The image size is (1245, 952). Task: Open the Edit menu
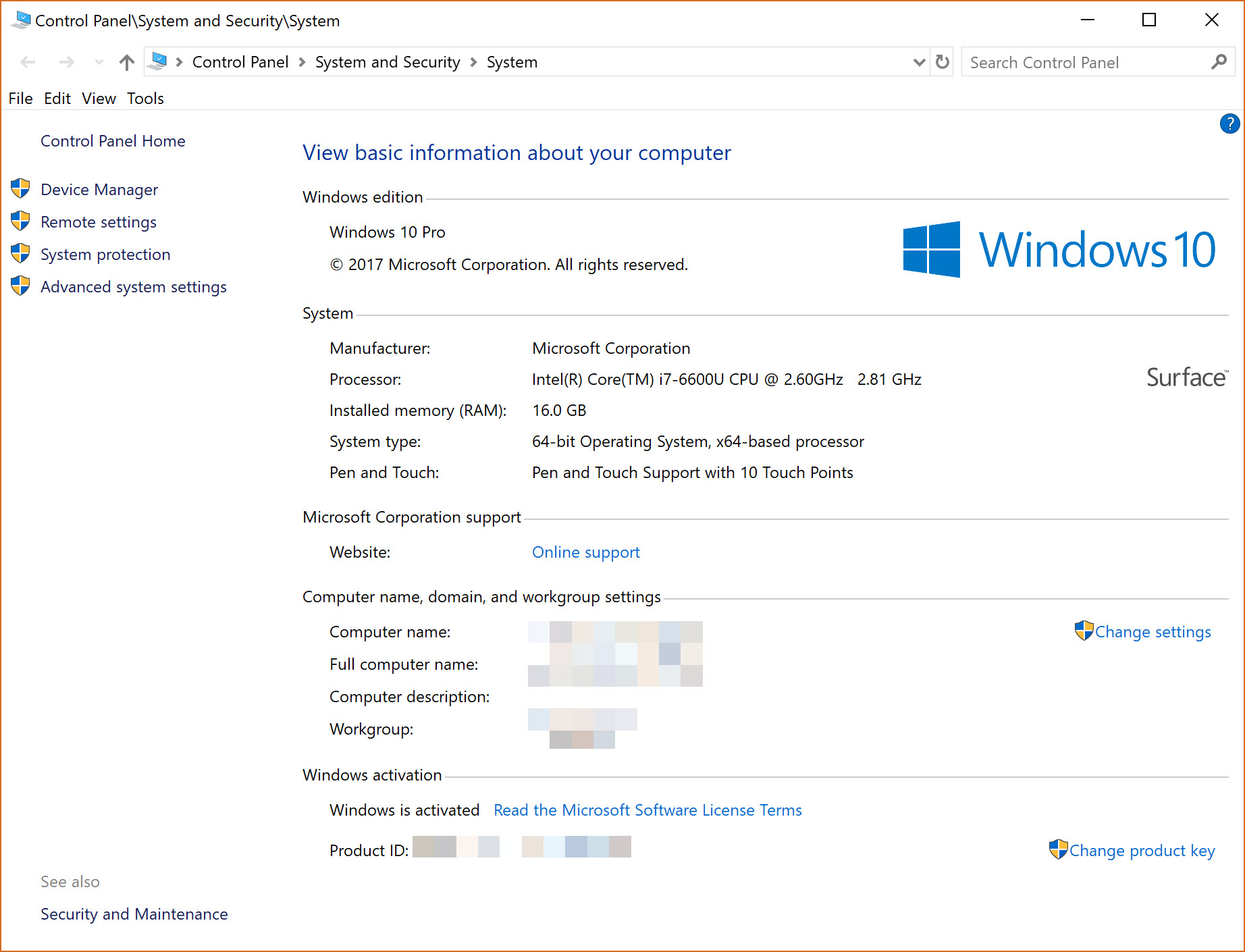(x=57, y=99)
